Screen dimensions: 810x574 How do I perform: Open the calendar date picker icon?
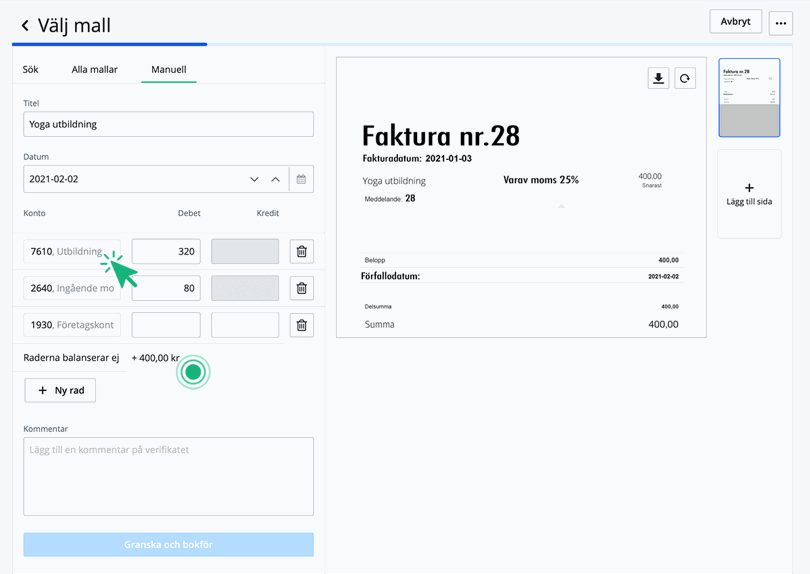(301, 179)
